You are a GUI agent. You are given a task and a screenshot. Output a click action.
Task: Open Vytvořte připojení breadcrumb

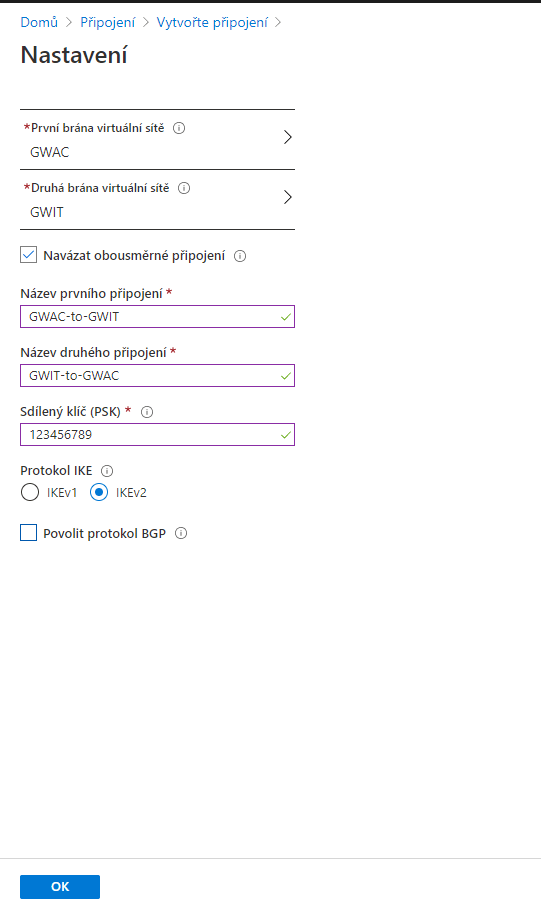(212, 22)
